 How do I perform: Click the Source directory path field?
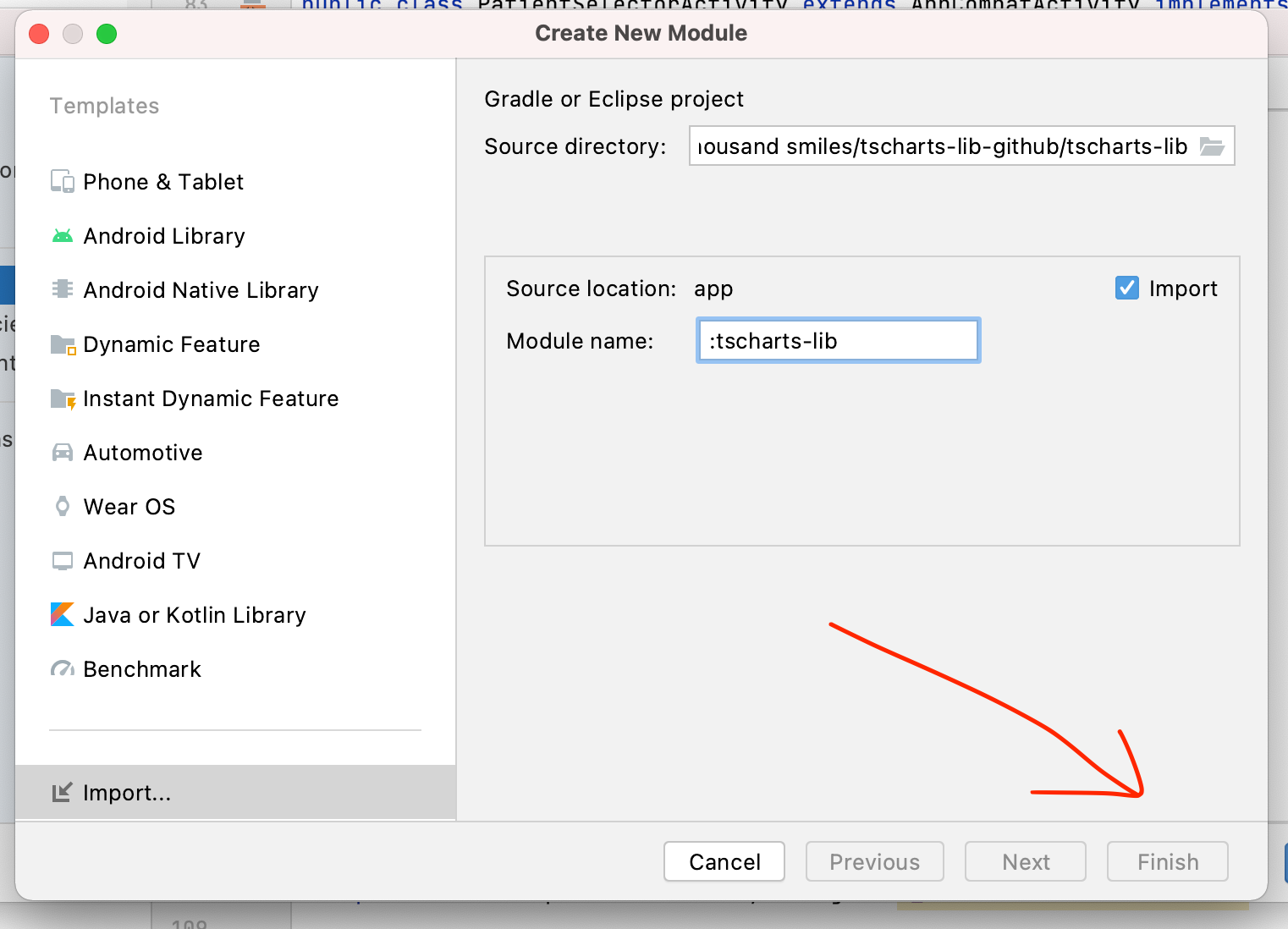(941, 146)
